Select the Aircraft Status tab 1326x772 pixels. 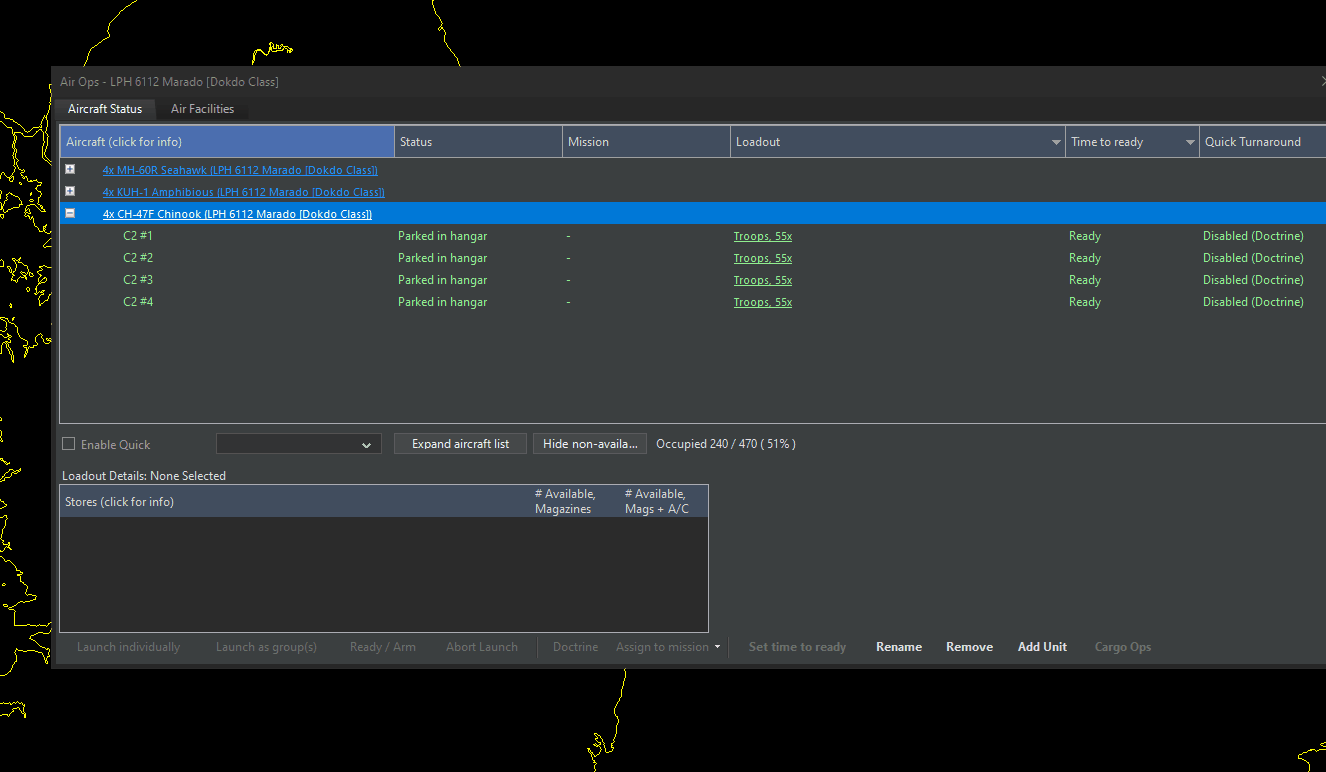tap(105, 109)
